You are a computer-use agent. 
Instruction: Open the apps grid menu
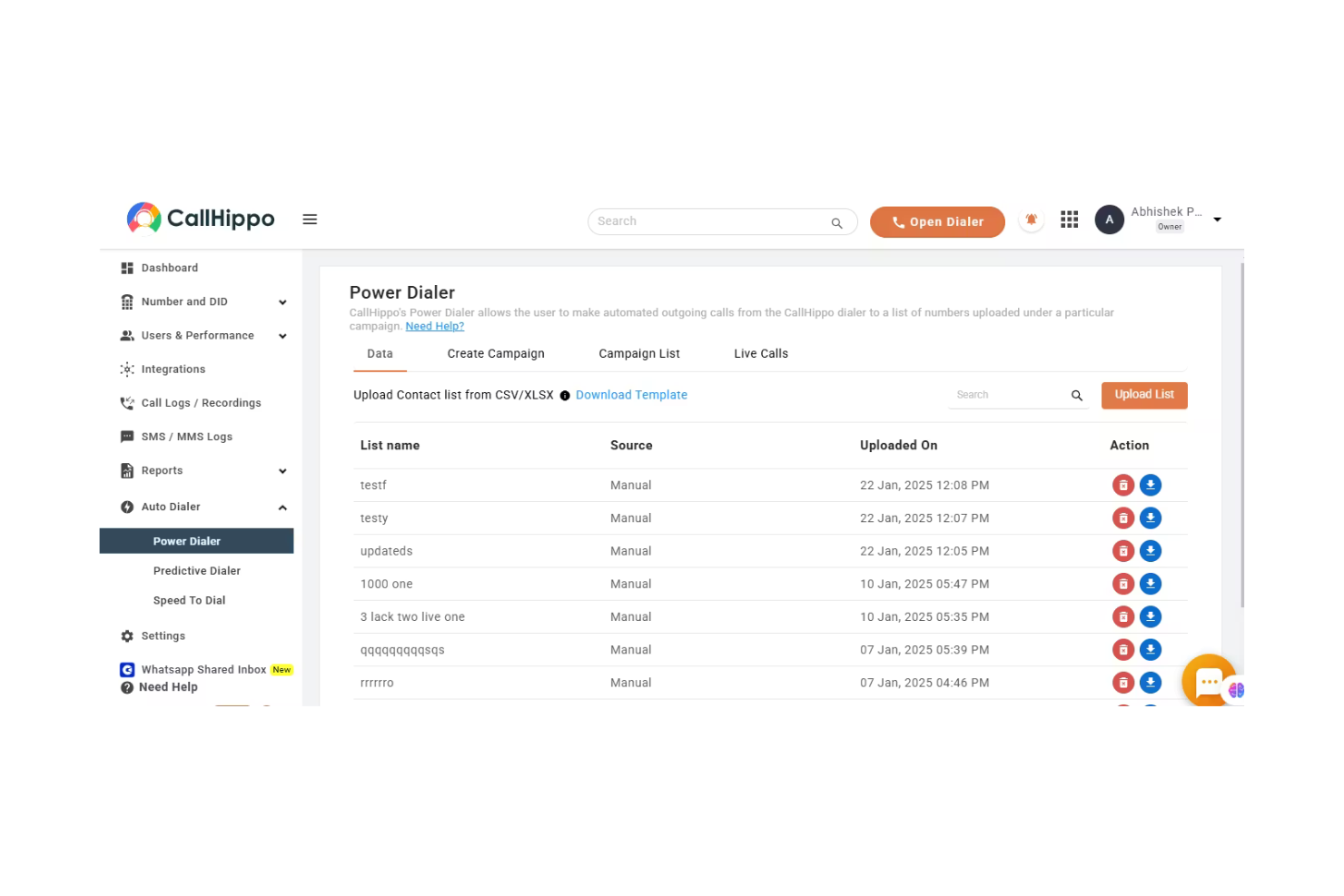[x=1069, y=219]
